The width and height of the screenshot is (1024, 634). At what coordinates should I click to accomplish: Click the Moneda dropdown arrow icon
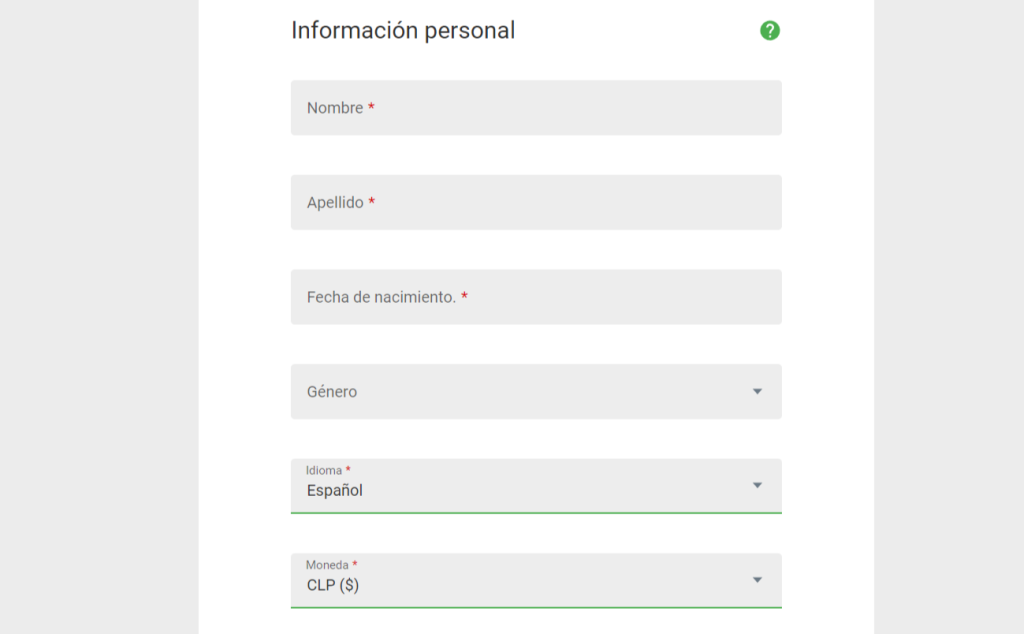click(x=757, y=580)
